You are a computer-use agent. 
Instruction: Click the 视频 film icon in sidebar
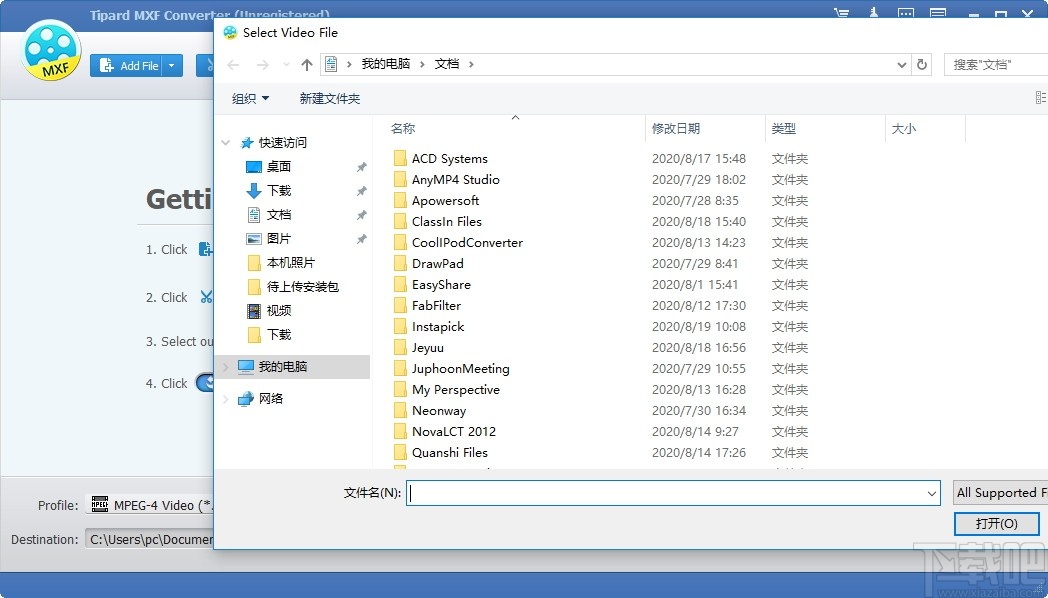[x=254, y=311]
